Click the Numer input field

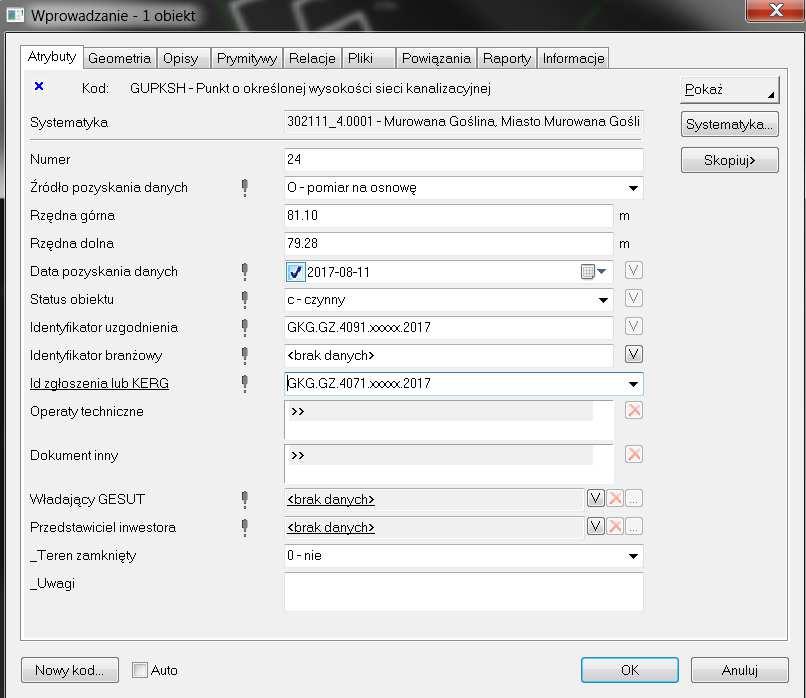click(x=463, y=159)
